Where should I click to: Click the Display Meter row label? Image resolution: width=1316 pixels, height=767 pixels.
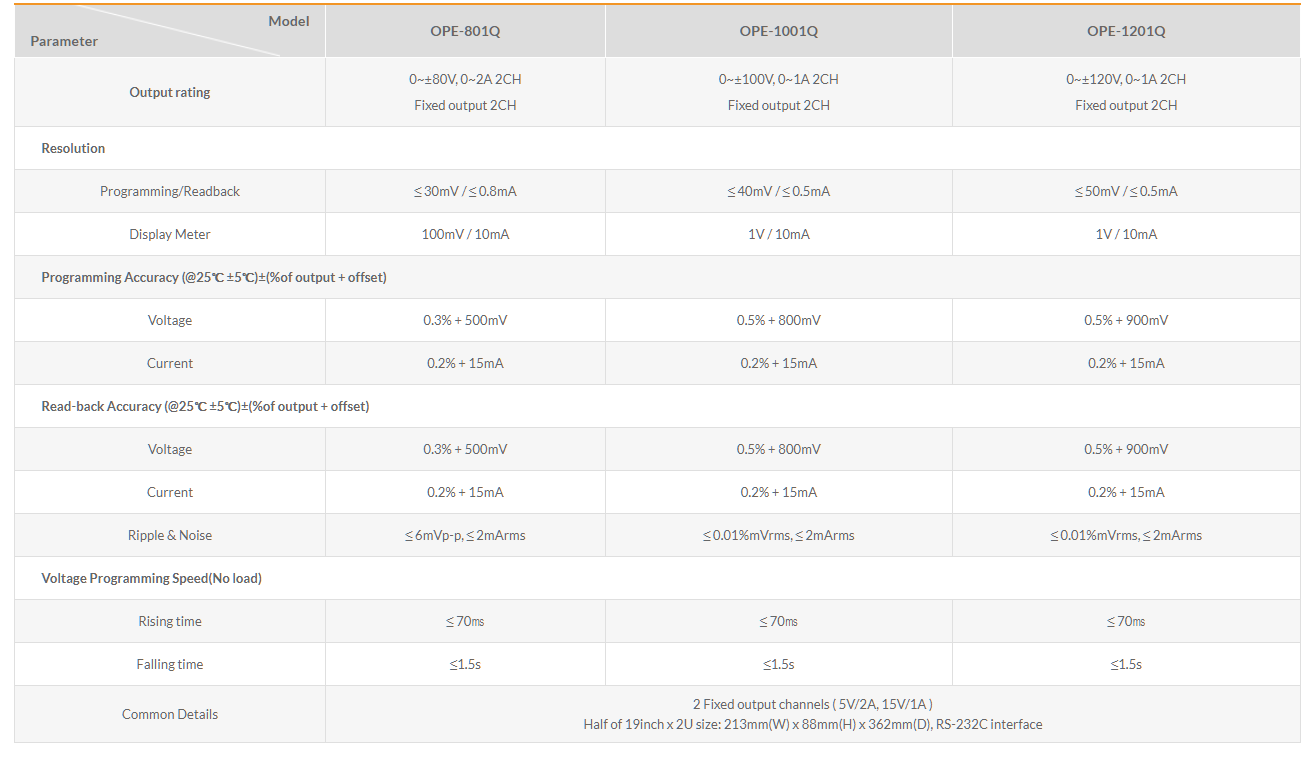[170, 234]
